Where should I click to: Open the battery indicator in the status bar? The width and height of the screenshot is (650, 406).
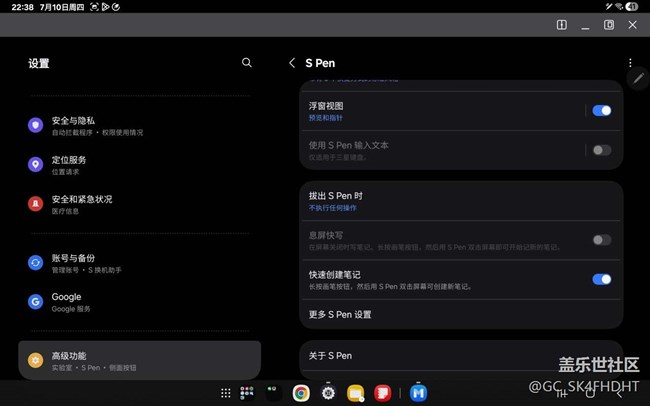coord(632,6)
